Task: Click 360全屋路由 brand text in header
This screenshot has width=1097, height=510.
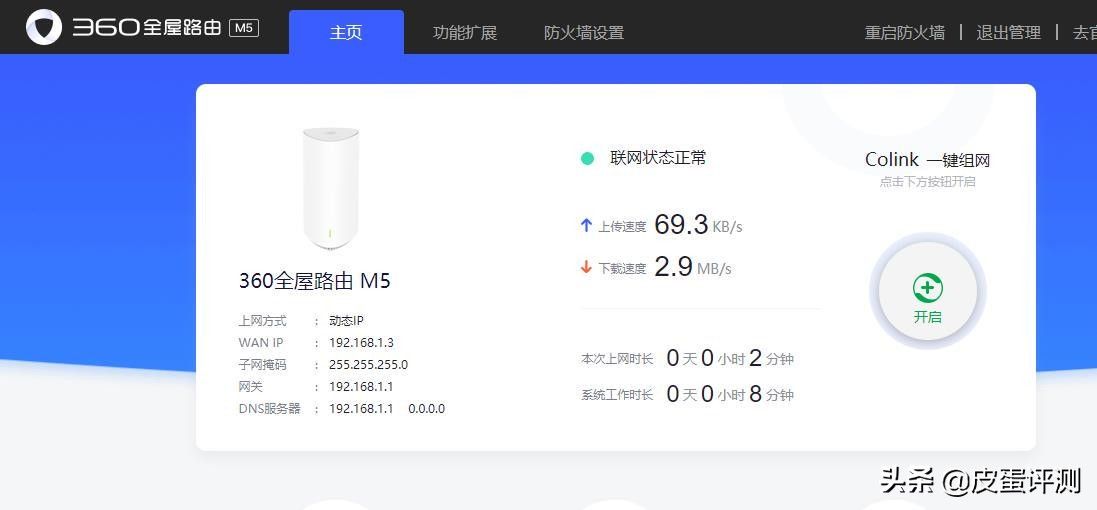Action: (x=147, y=27)
